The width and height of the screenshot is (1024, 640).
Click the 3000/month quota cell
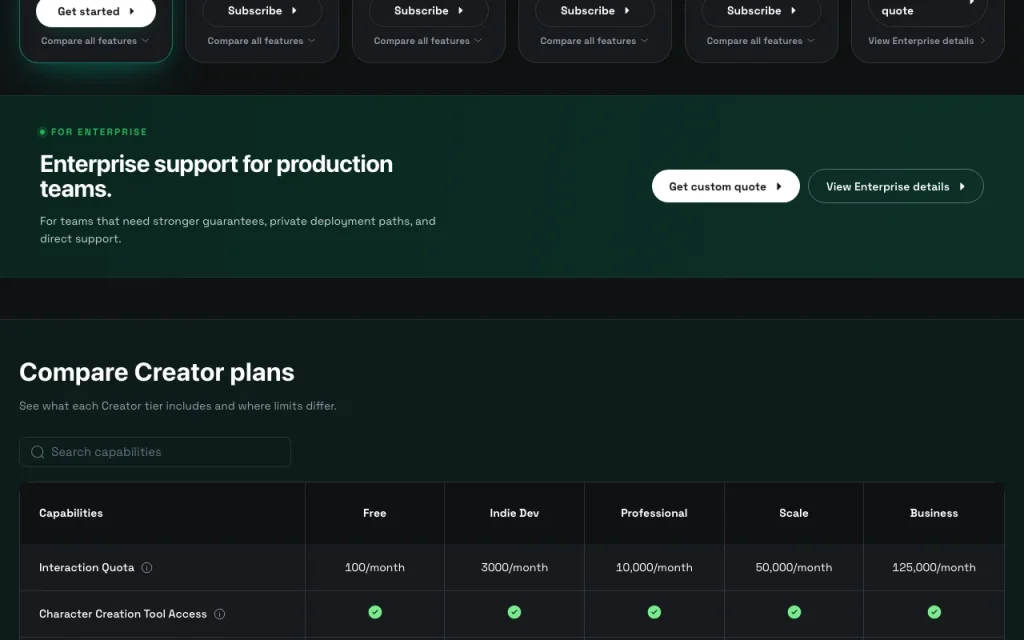coord(515,568)
